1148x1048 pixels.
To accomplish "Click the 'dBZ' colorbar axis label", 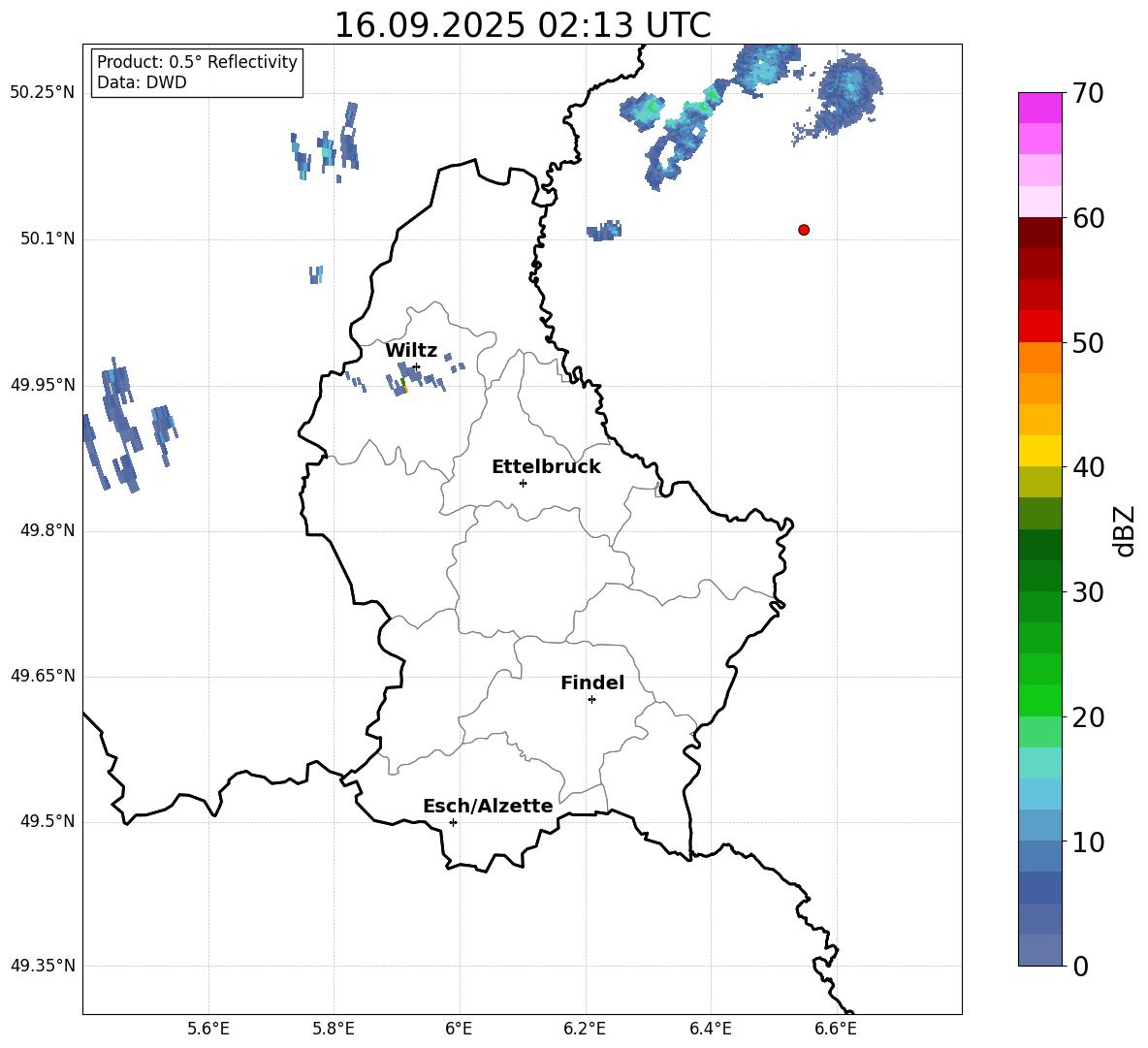I will [1124, 530].
